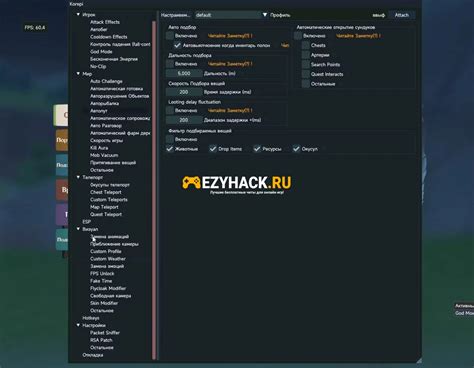Open Свободная камера in the tree
Screen dimensions: 474x368
(x=110, y=296)
